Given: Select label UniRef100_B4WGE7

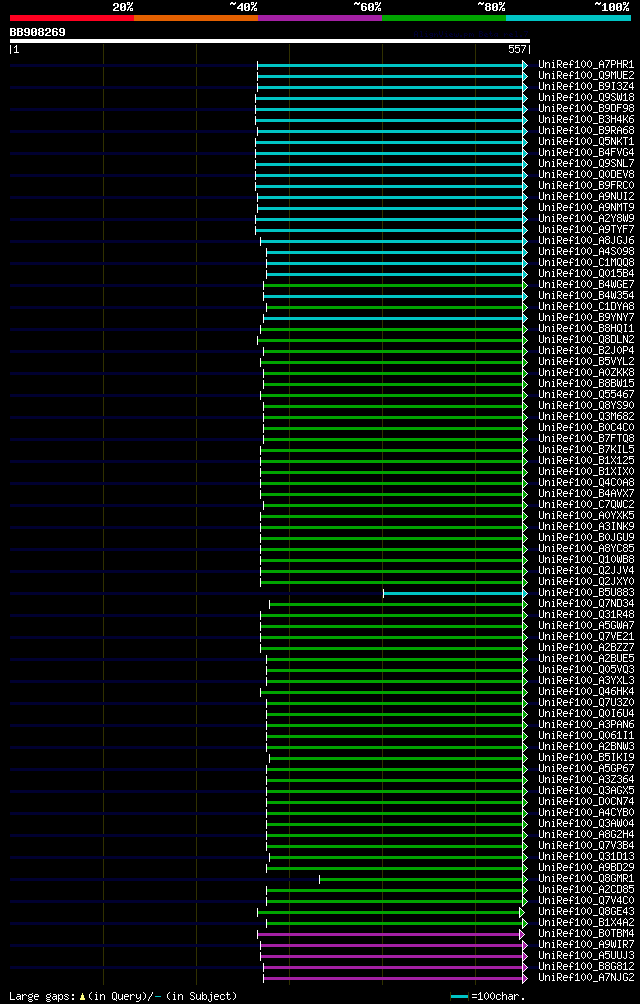Looking at the screenshot, I should point(586,284).
